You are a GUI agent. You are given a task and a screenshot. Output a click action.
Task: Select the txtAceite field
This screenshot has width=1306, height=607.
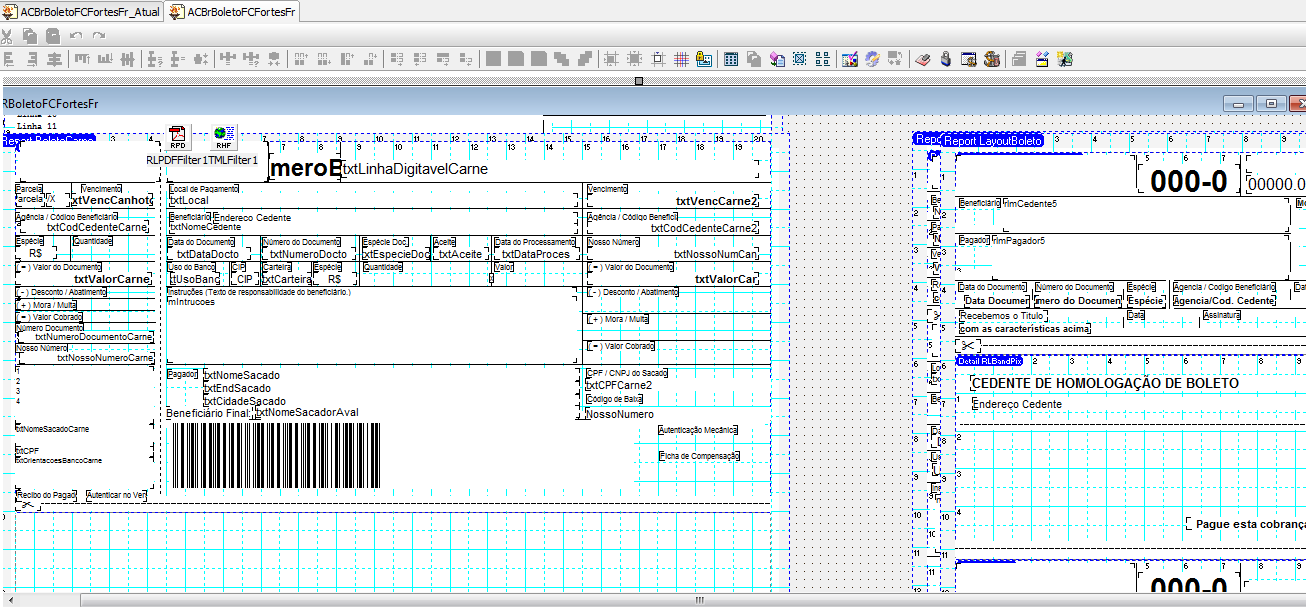pyautogui.click(x=460, y=254)
